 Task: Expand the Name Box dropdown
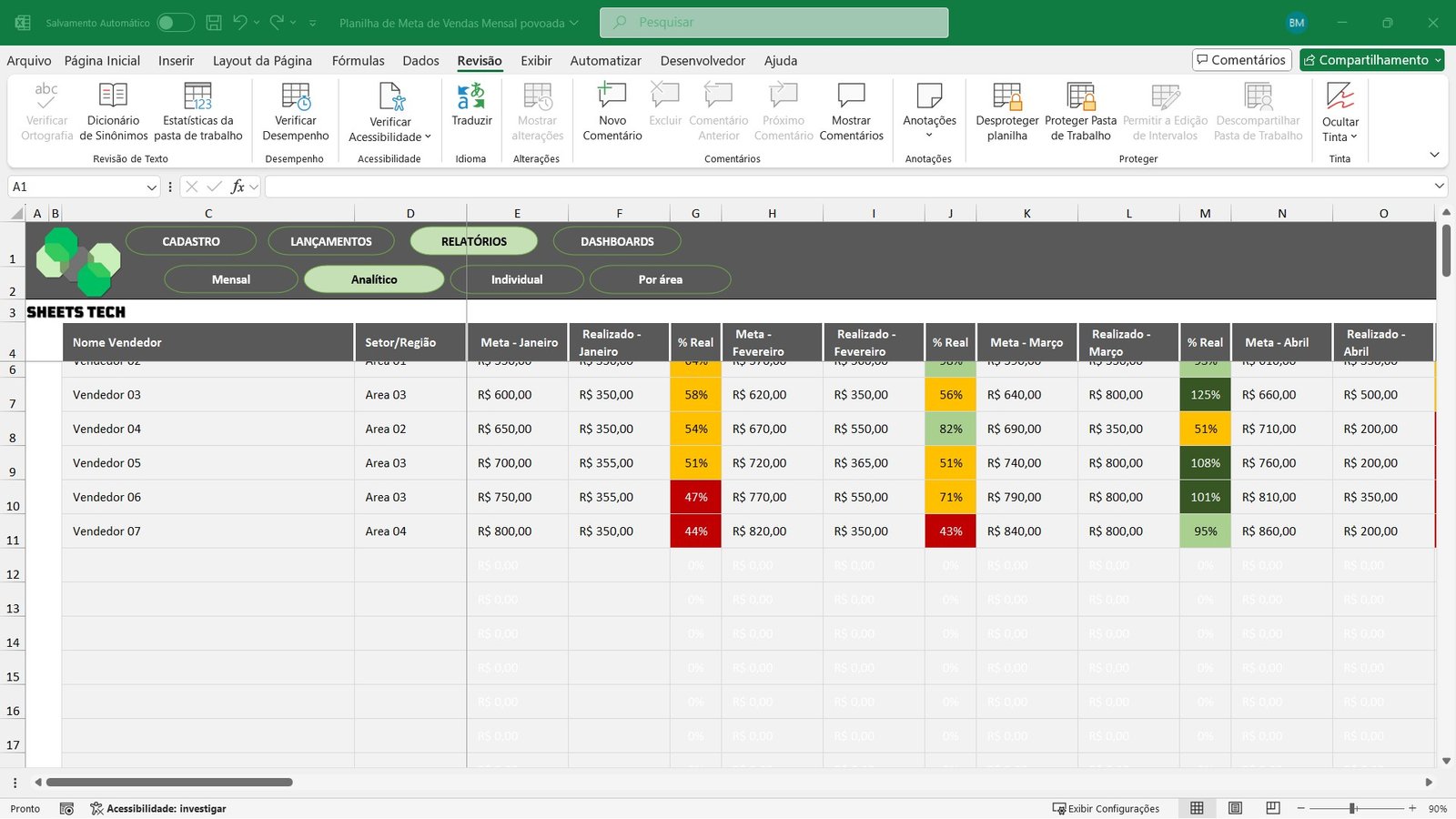pos(152,187)
